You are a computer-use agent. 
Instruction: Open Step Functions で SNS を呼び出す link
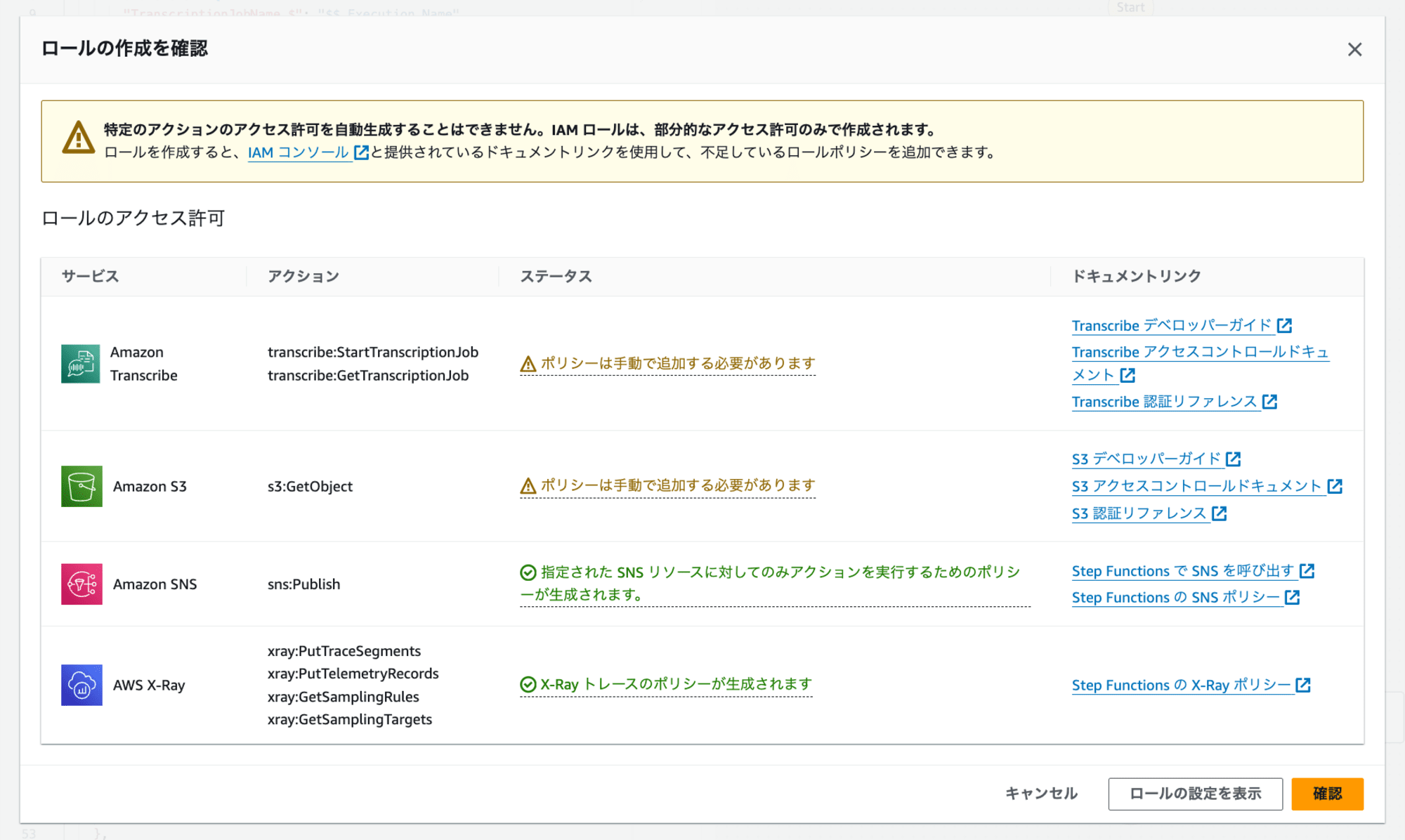coord(1183,571)
